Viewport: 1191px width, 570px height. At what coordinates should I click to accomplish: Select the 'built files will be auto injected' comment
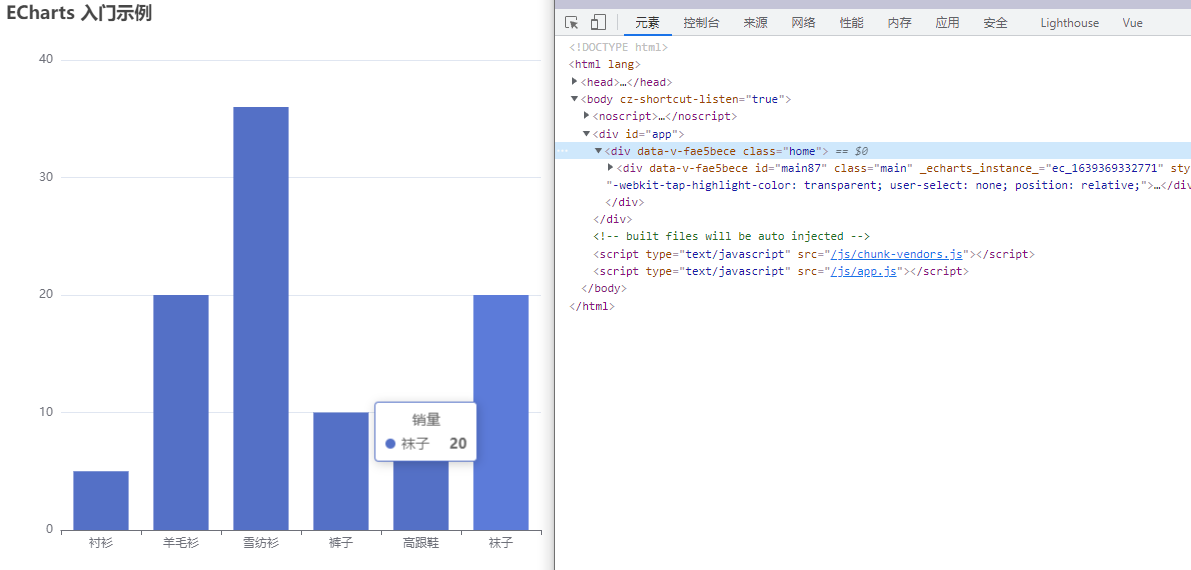coord(731,236)
